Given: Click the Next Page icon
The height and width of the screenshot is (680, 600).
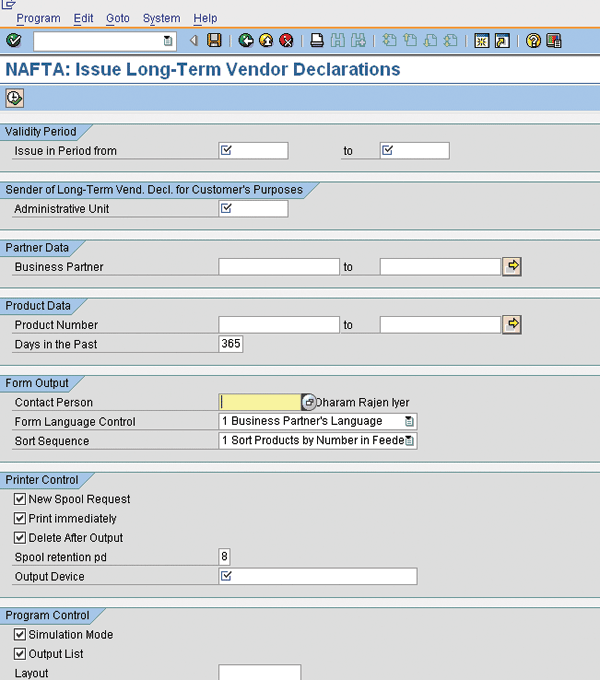Looking at the screenshot, I should coord(430,40).
